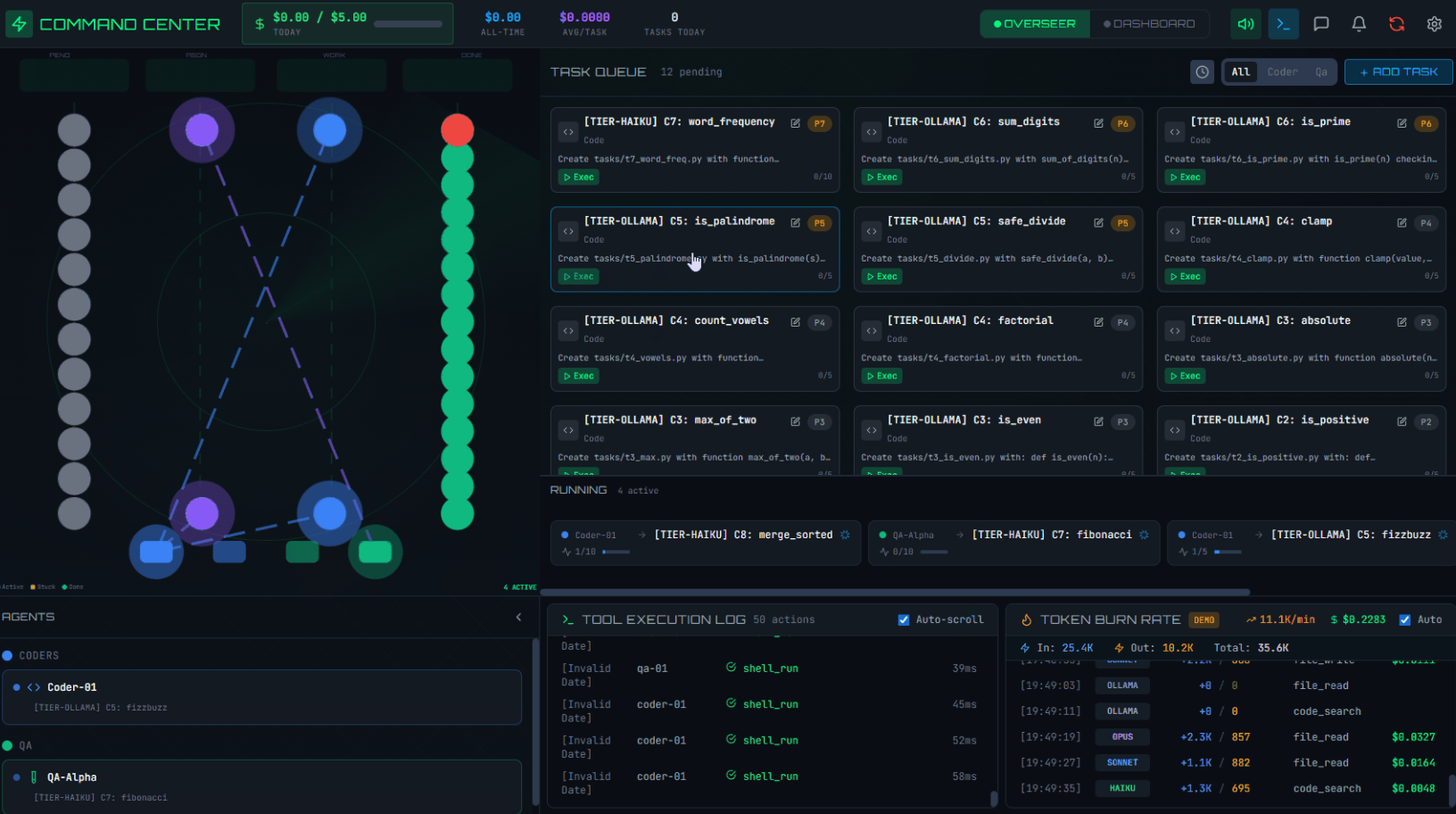Screen dimensions: 1456x814
Task: Click gear icon on C8: merge_sorted running task
Action: point(845,535)
